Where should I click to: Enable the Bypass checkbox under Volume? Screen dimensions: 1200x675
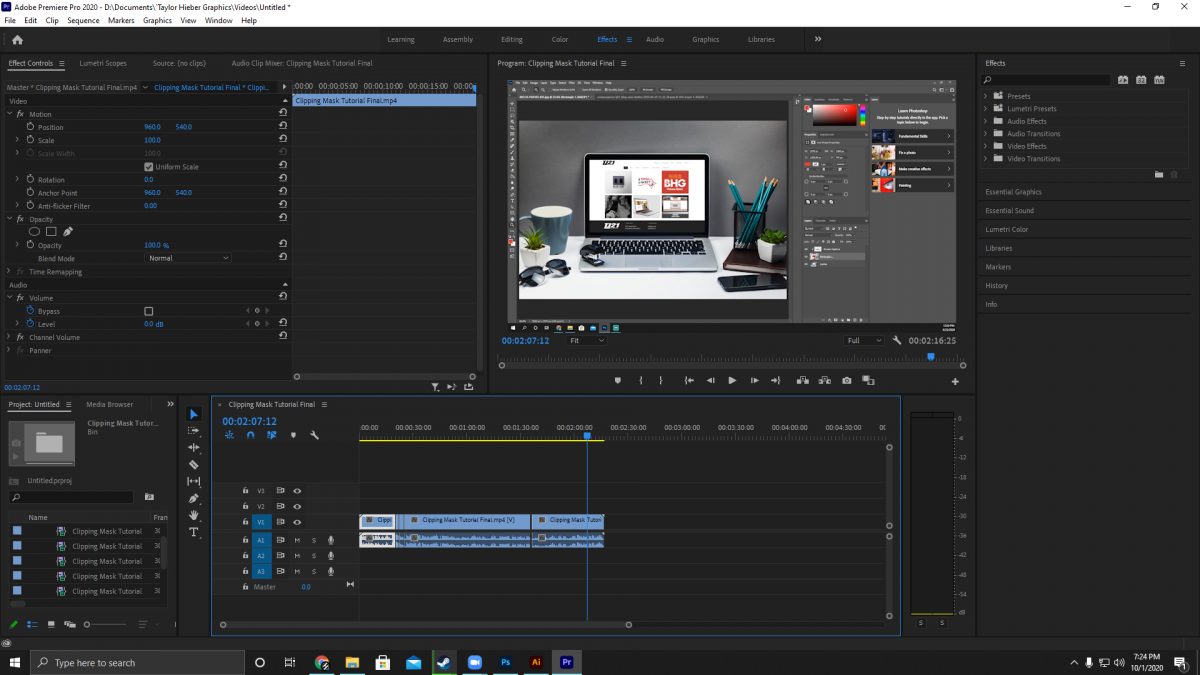(148, 311)
